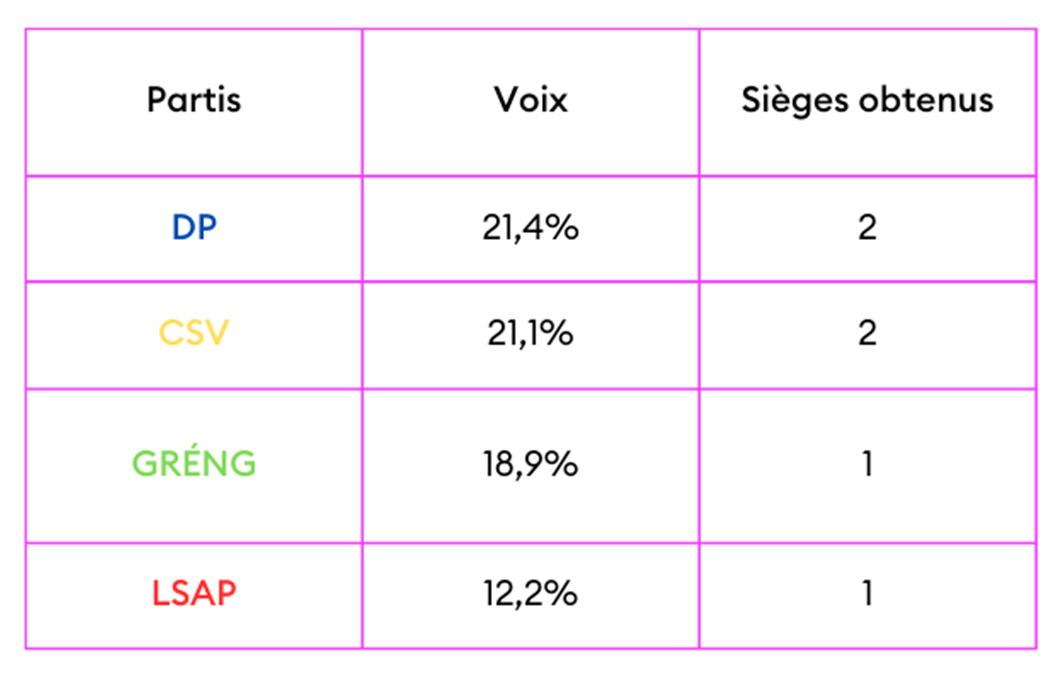Click the Voix column header

(530, 101)
